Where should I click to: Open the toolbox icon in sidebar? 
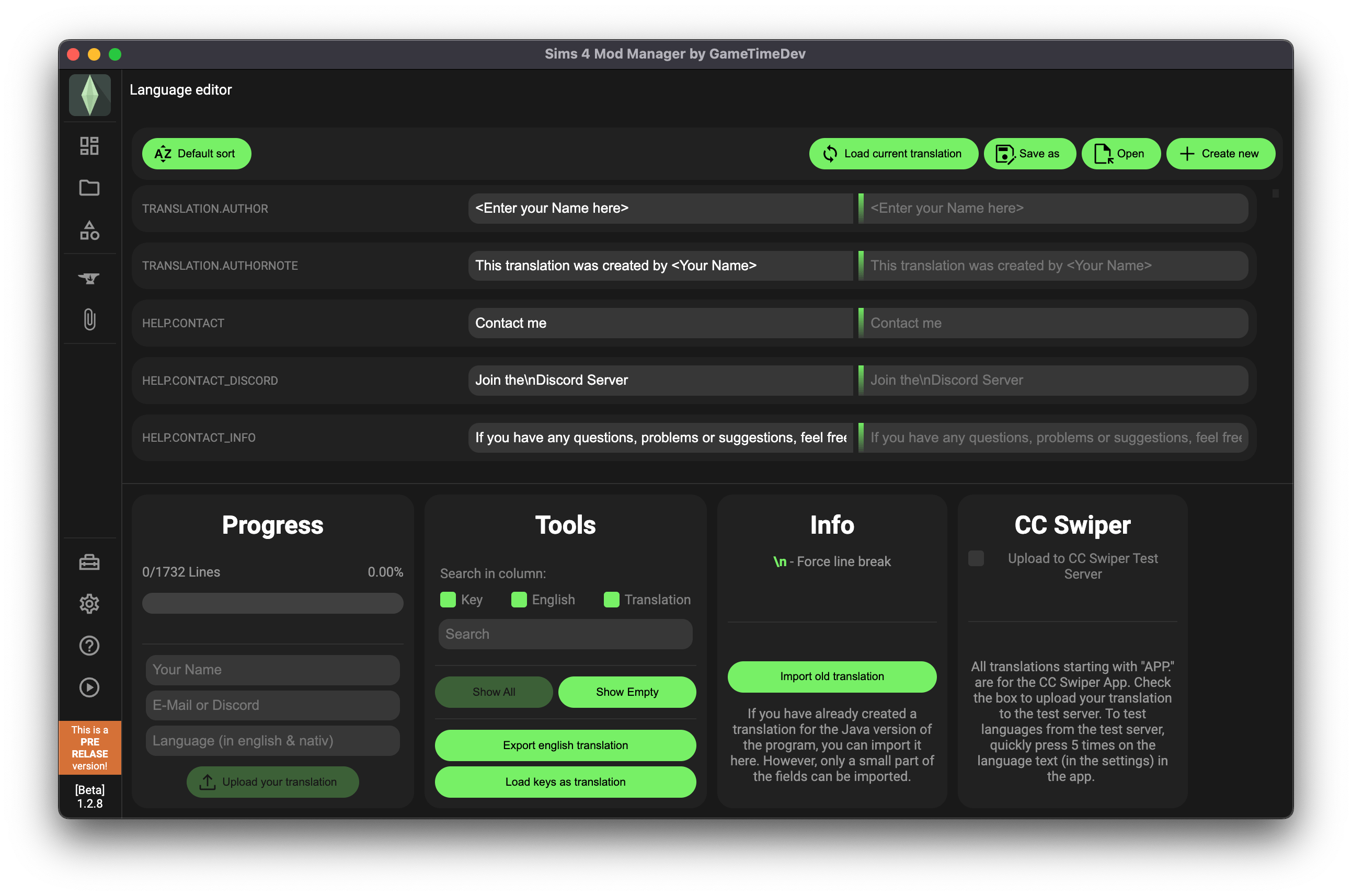pyautogui.click(x=89, y=562)
